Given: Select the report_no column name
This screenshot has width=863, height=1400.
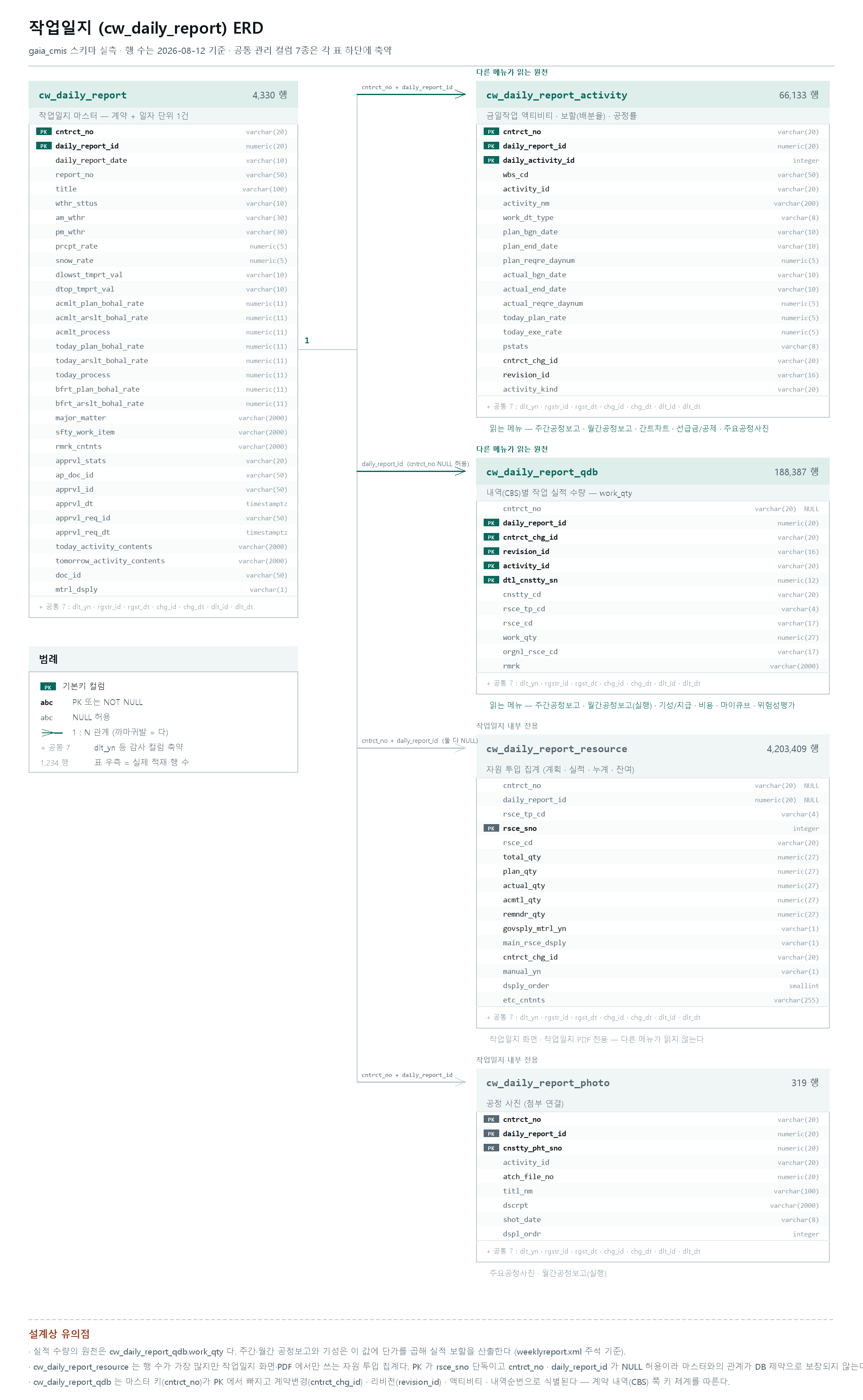Looking at the screenshot, I should click(x=74, y=175).
